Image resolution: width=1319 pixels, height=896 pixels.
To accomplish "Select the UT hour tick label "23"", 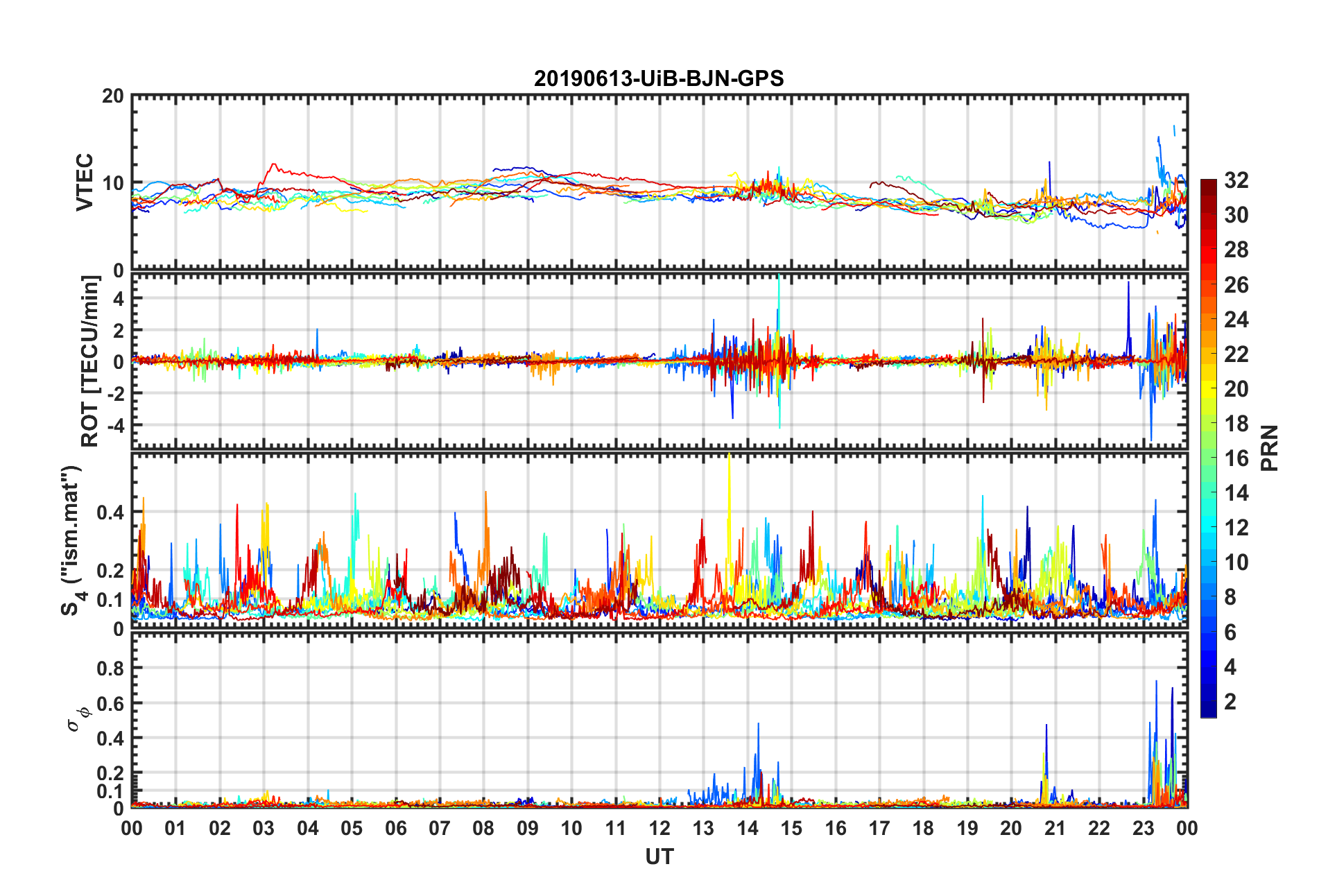I will pyautogui.click(x=1143, y=828).
